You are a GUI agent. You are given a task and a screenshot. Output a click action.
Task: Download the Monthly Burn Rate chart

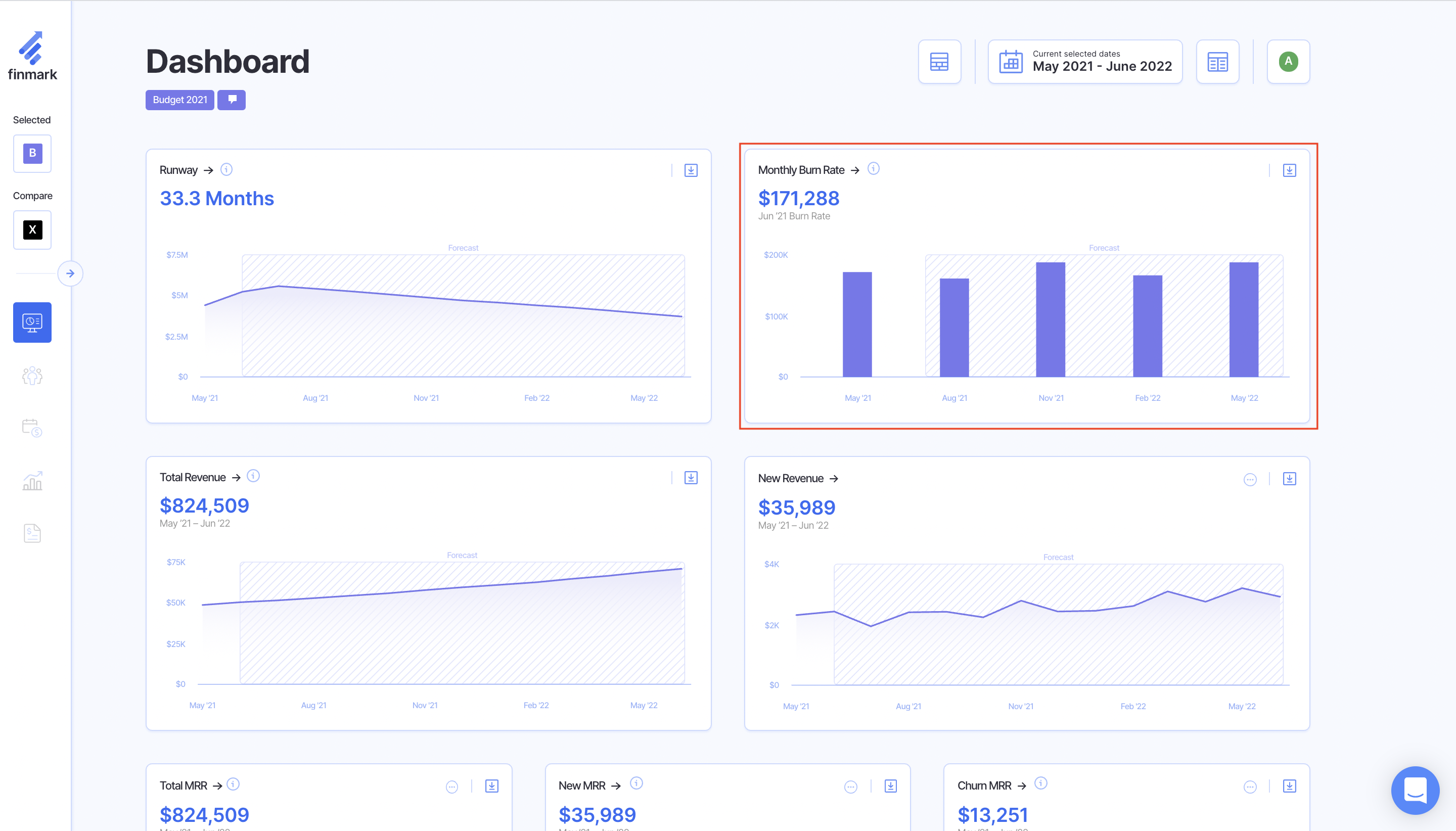tap(1289, 170)
